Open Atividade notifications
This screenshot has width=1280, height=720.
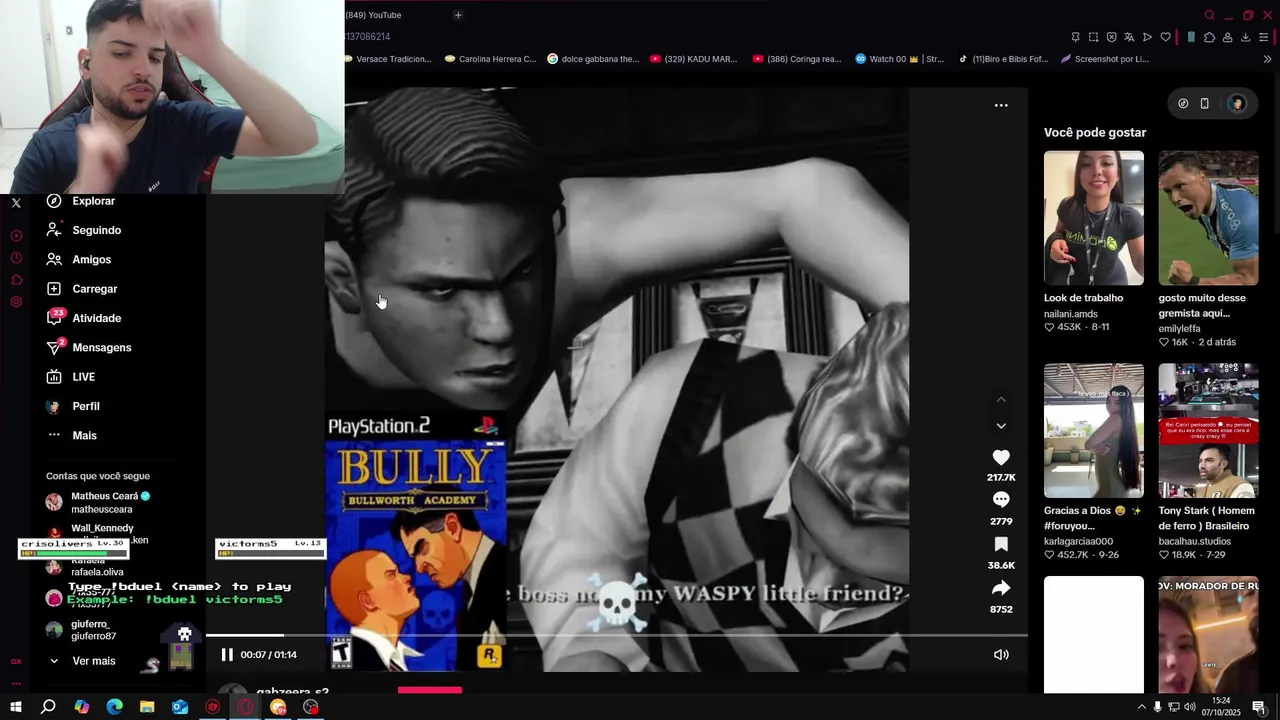point(84,318)
